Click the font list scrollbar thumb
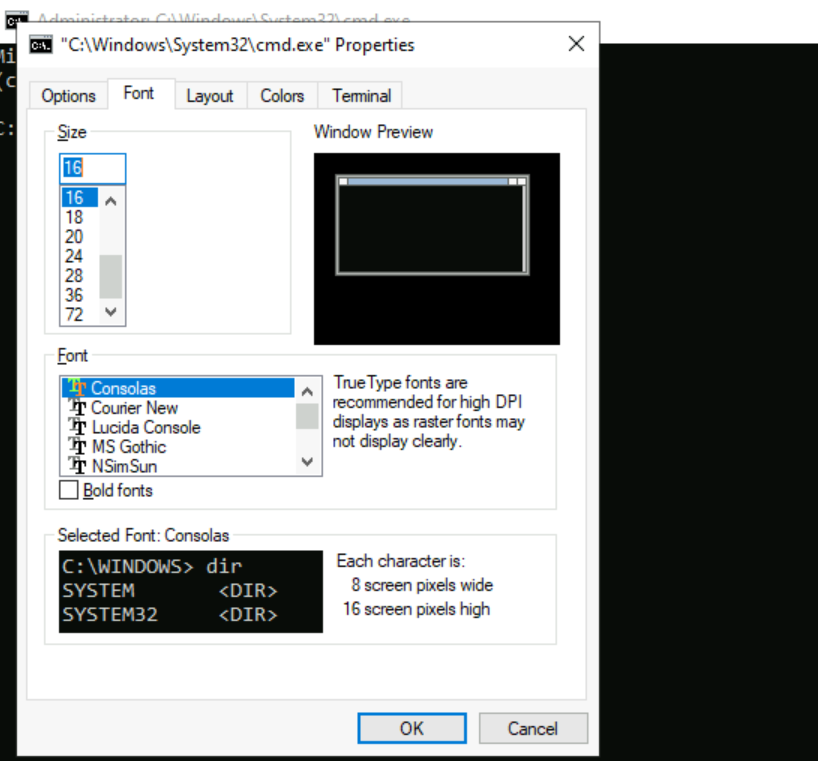Screen dimensions: 818x761 point(307,416)
